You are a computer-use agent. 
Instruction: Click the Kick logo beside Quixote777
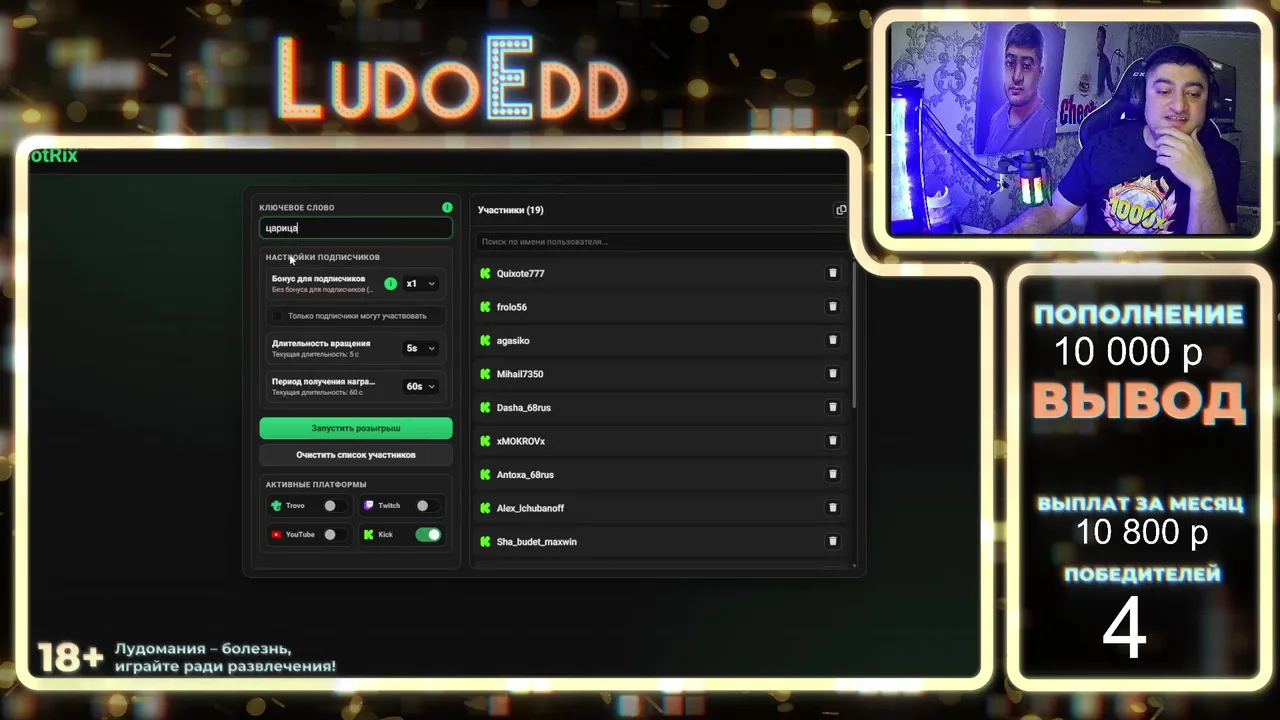coord(485,273)
